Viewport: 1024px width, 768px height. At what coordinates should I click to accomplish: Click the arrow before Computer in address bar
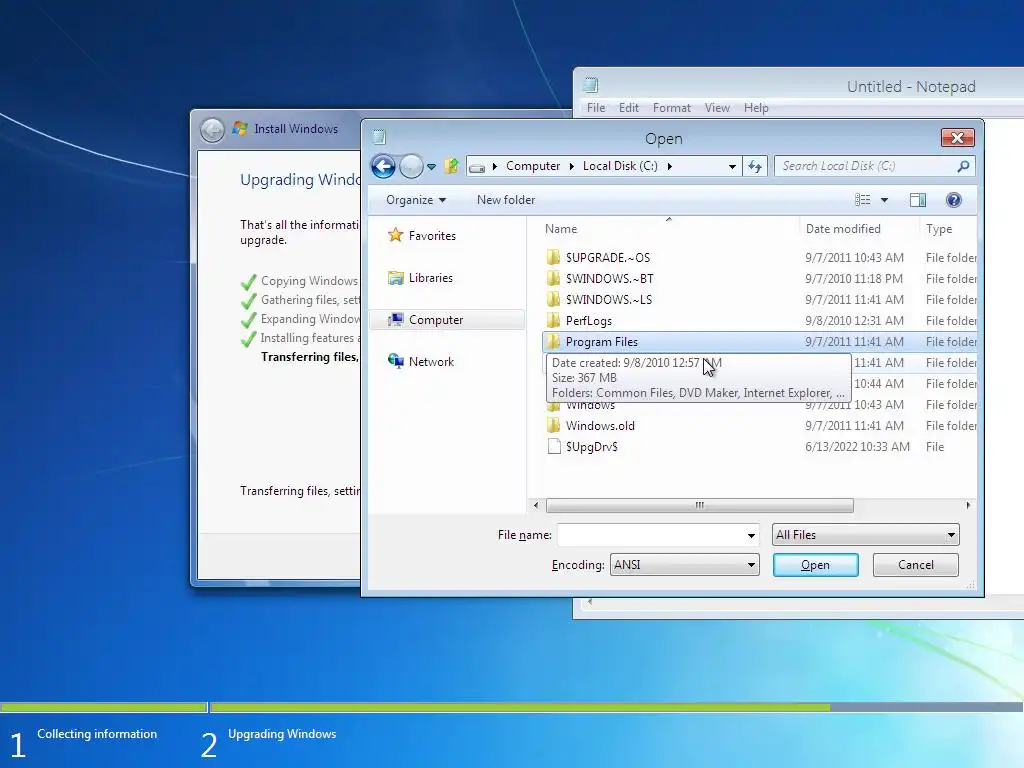pos(494,167)
